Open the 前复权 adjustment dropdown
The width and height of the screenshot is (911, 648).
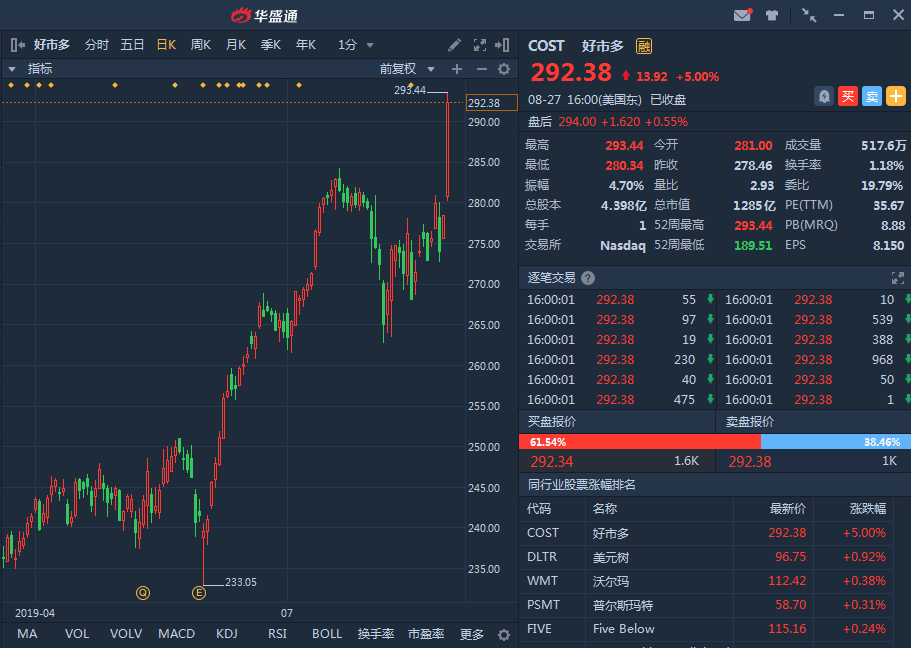(x=408, y=69)
